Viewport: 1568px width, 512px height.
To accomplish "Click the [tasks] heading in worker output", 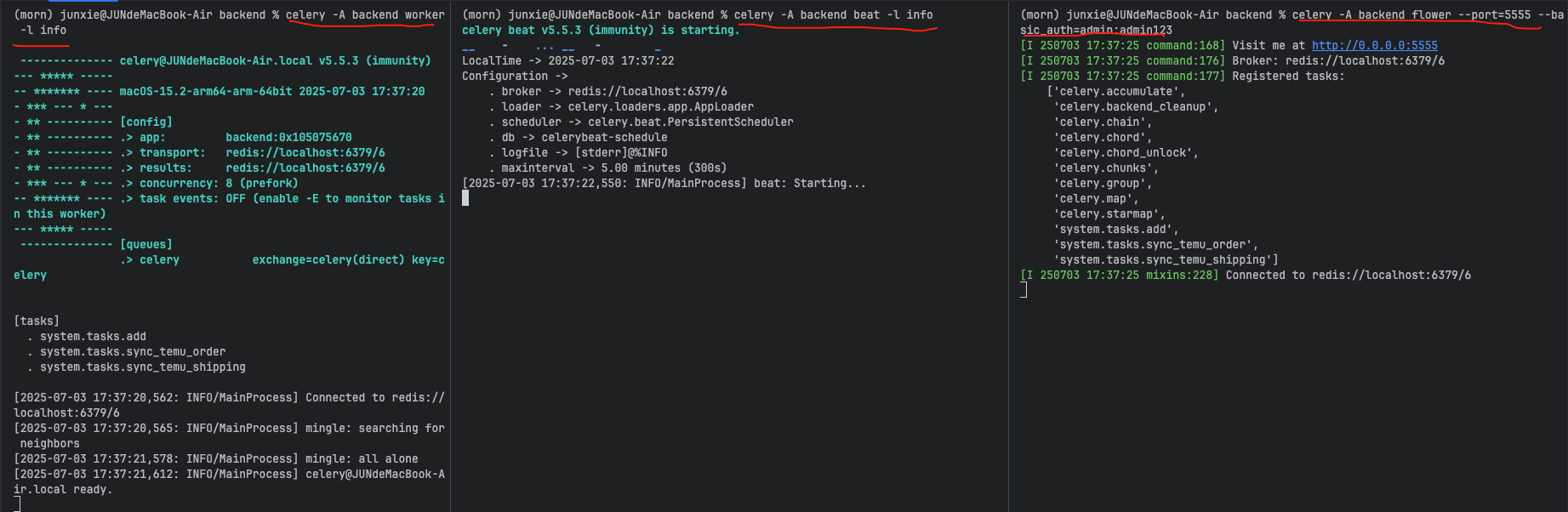I will tap(37, 321).
